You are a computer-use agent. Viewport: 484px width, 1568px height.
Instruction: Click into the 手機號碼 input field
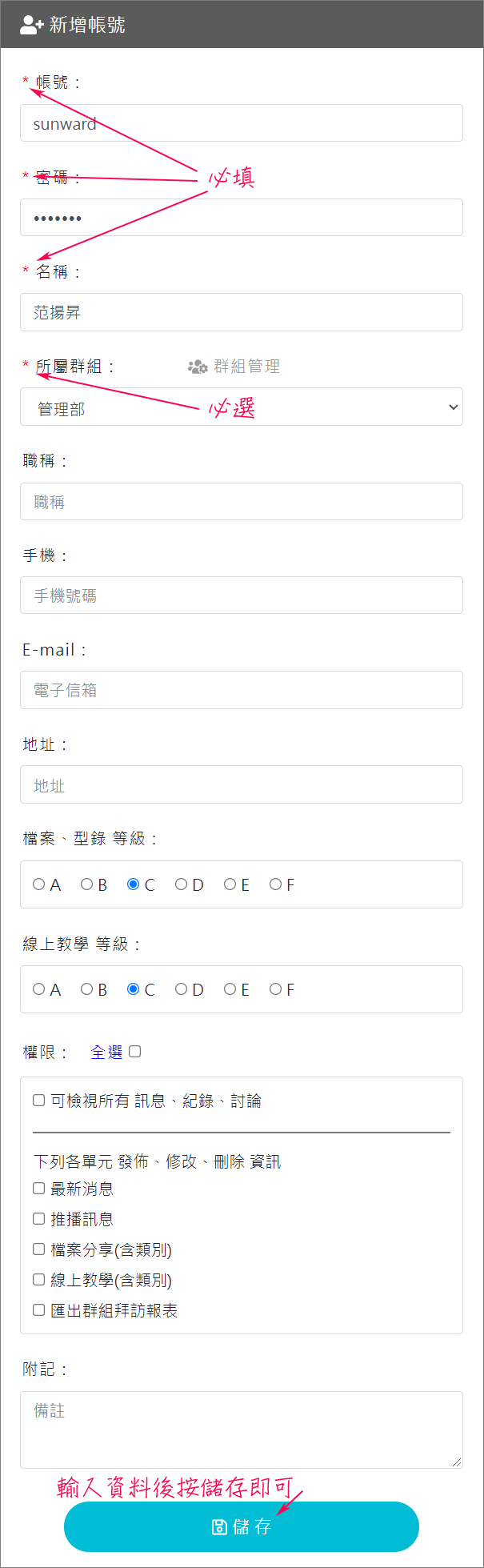[x=242, y=596]
